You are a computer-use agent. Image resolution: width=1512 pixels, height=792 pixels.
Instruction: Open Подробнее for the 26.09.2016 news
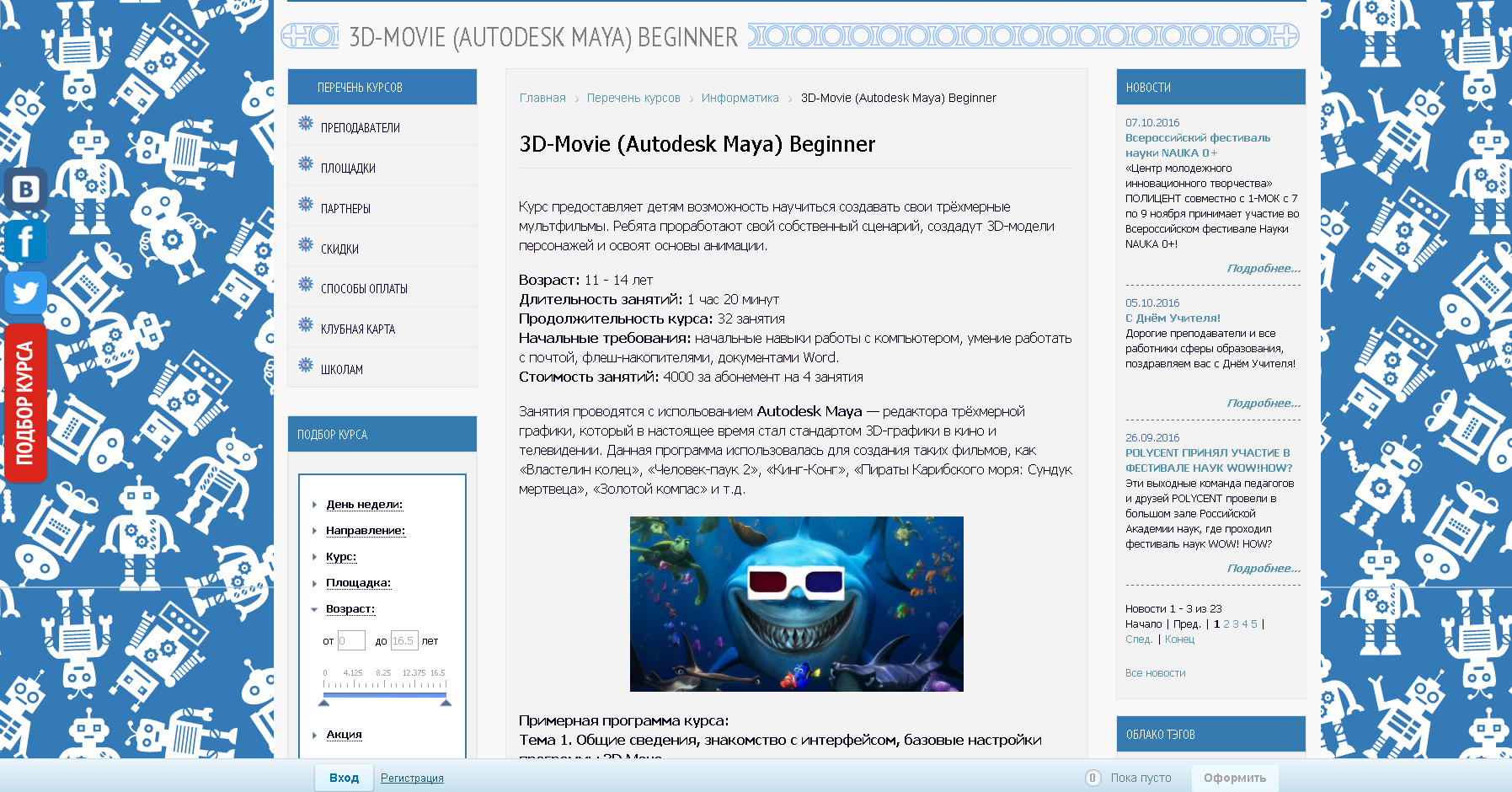coord(1264,569)
